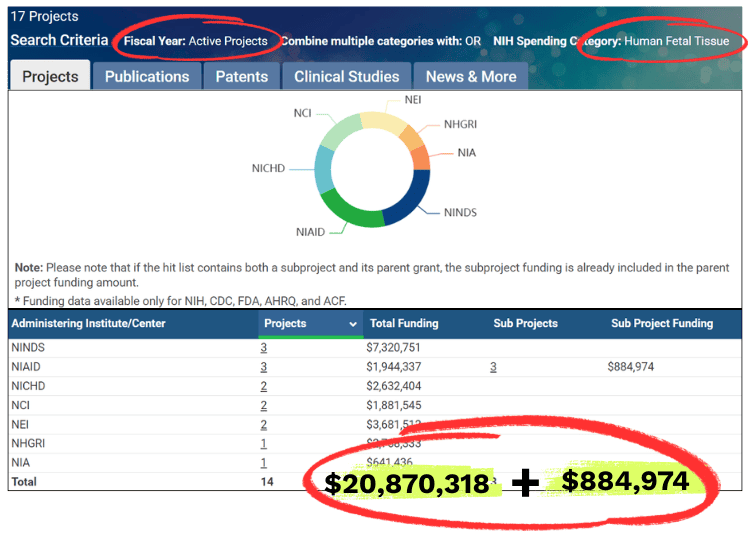Open NICHD projects count link
This screenshot has height=535, width=750.
[264, 386]
